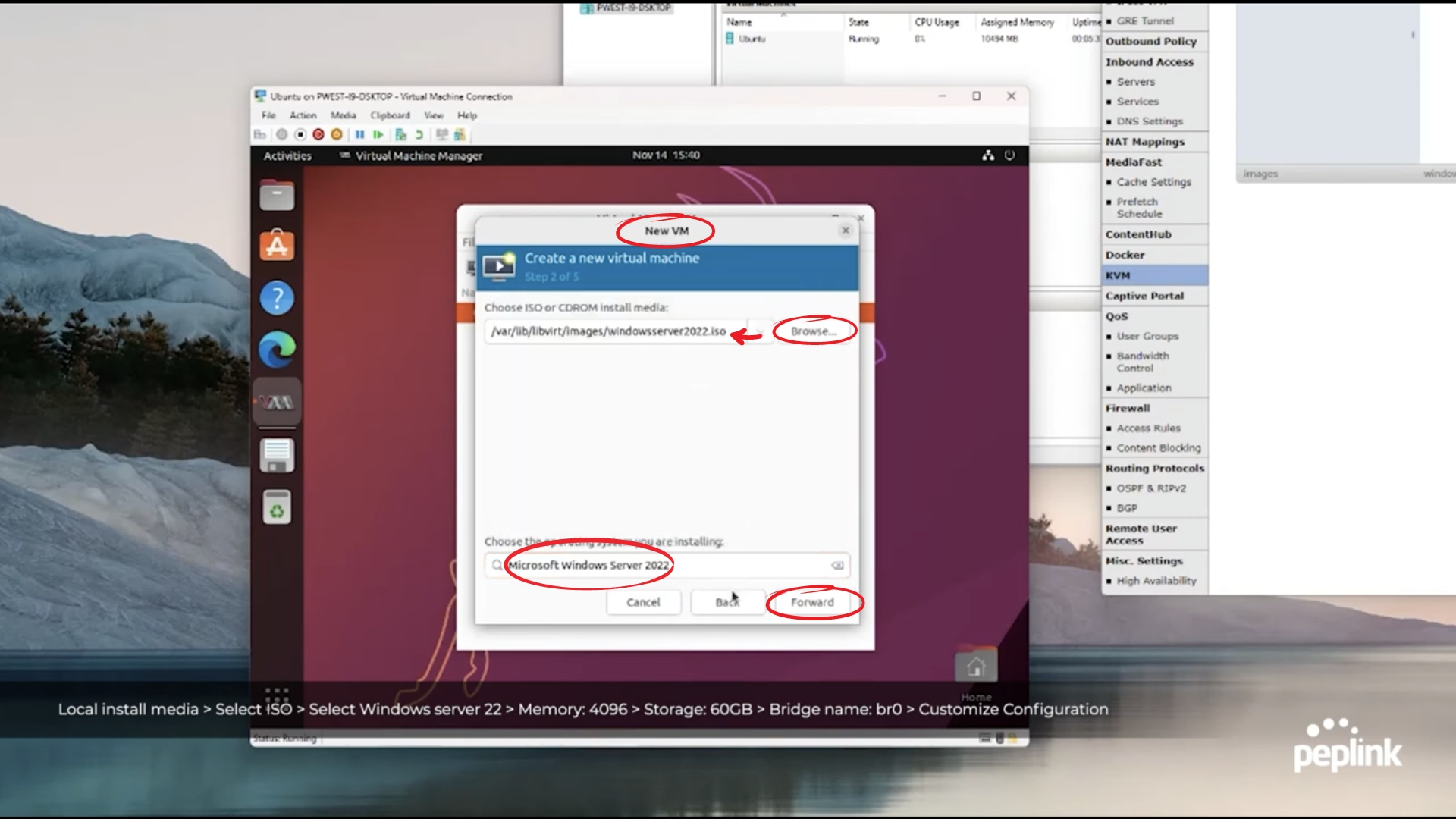
Task: Expand the ISO path dropdown arrow
Action: tap(759, 331)
